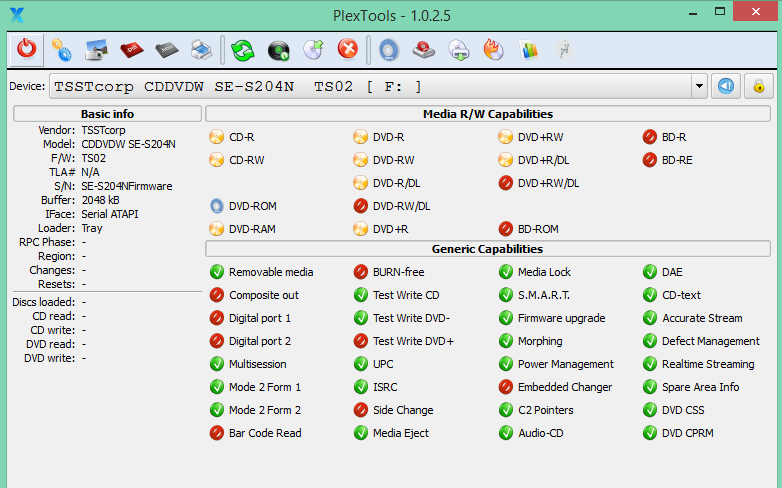Click the red .pdf export icon
The image size is (782, 488).
click(x=132, y=50)
